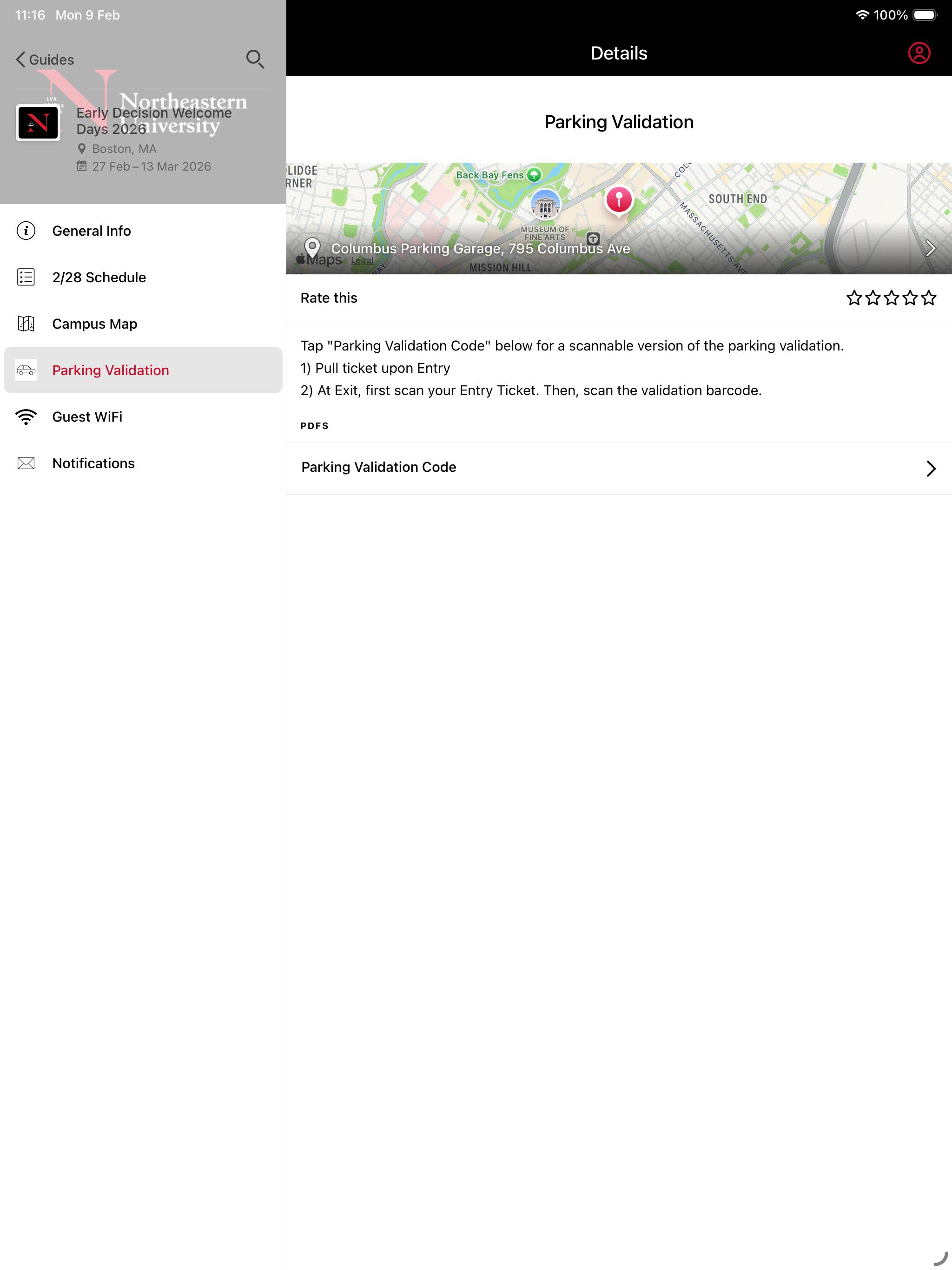
Task: Rate three stars
Action: pos(891,298)
